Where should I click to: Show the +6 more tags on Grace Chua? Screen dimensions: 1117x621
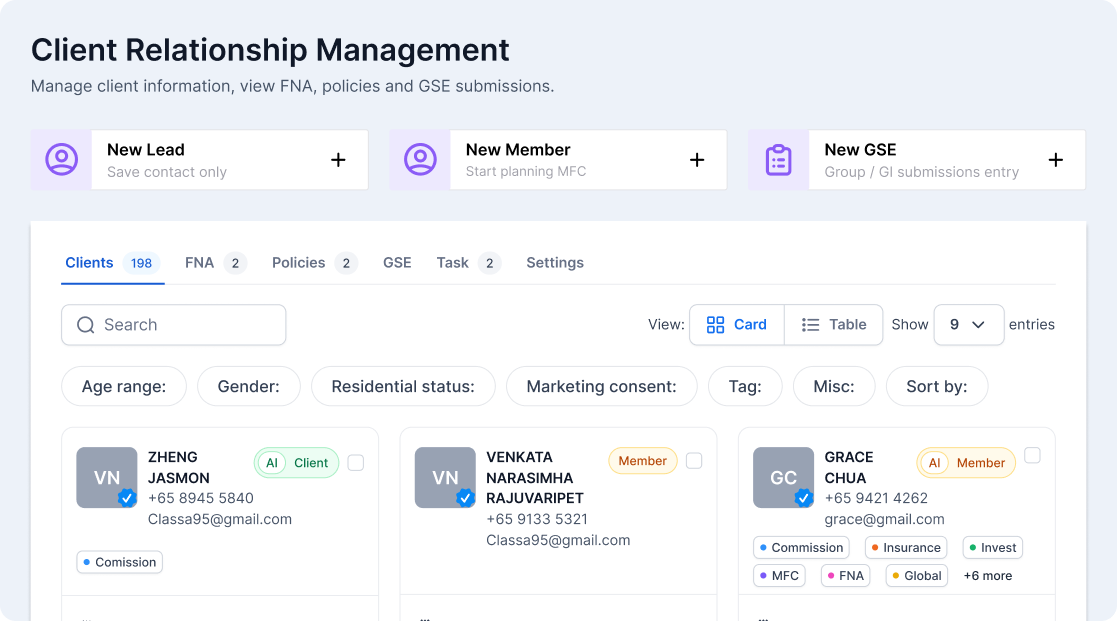click(x=987, y=576)
